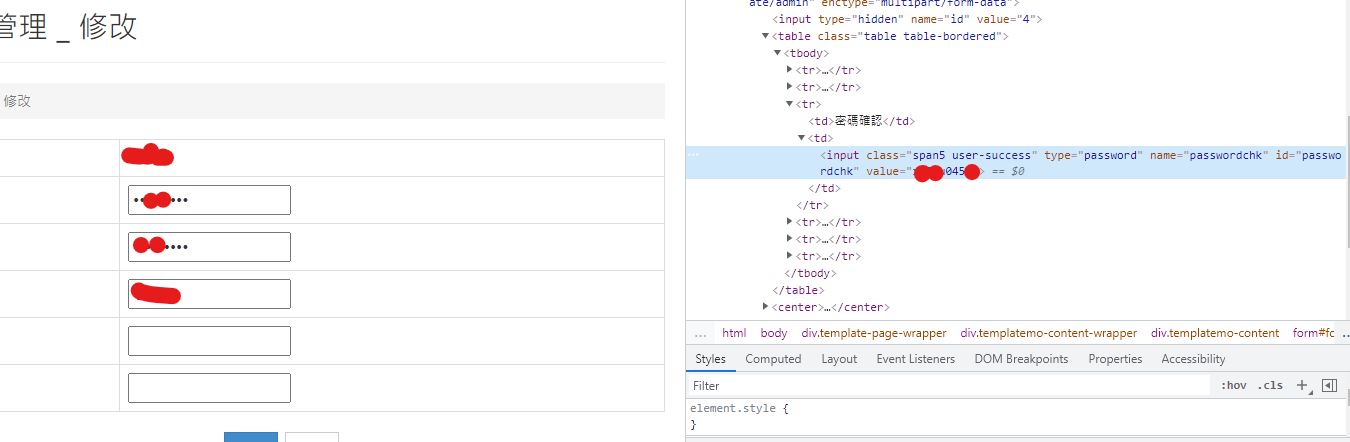Click the lower password field with dots

[209, 247]
